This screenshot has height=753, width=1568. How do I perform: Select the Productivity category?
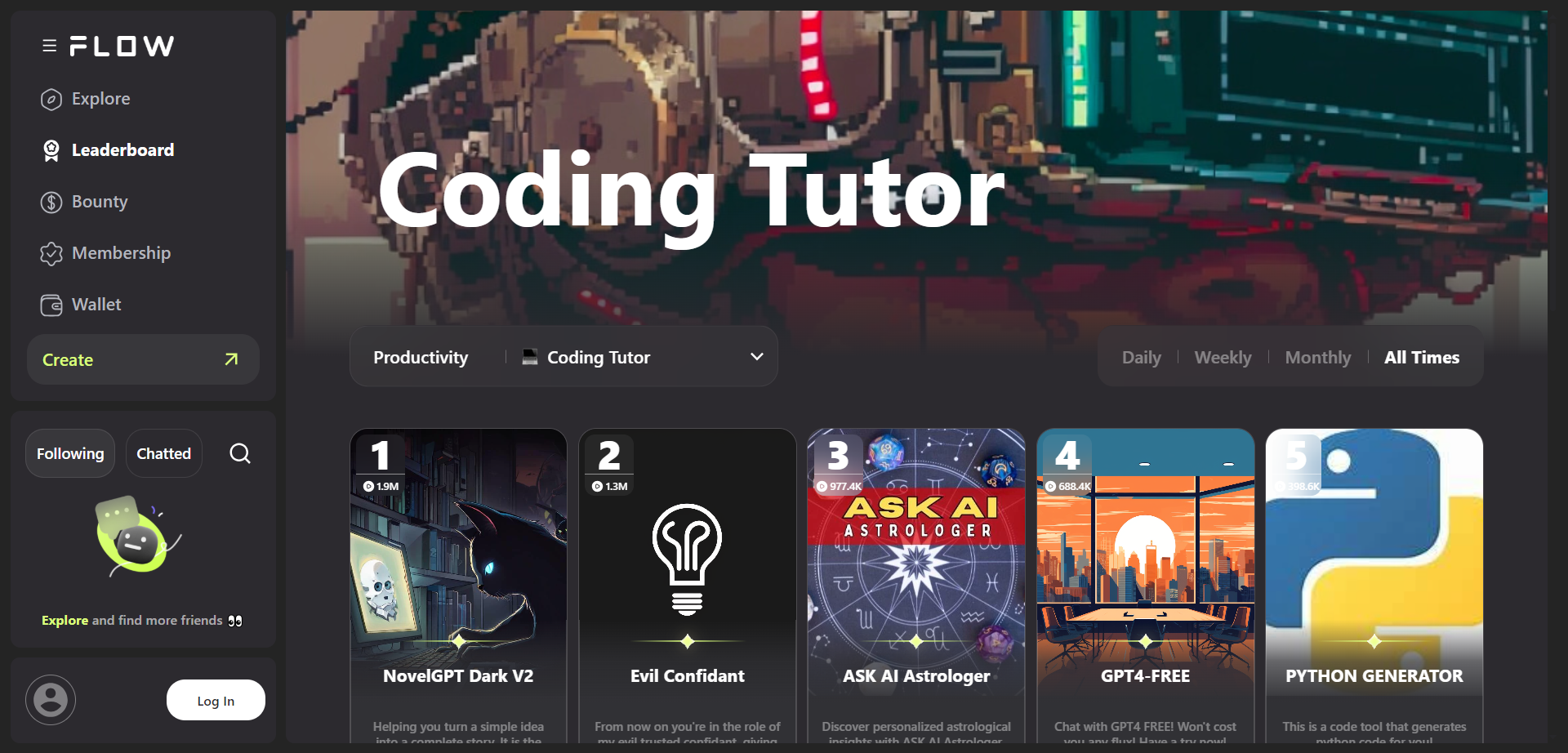point(421,357)
